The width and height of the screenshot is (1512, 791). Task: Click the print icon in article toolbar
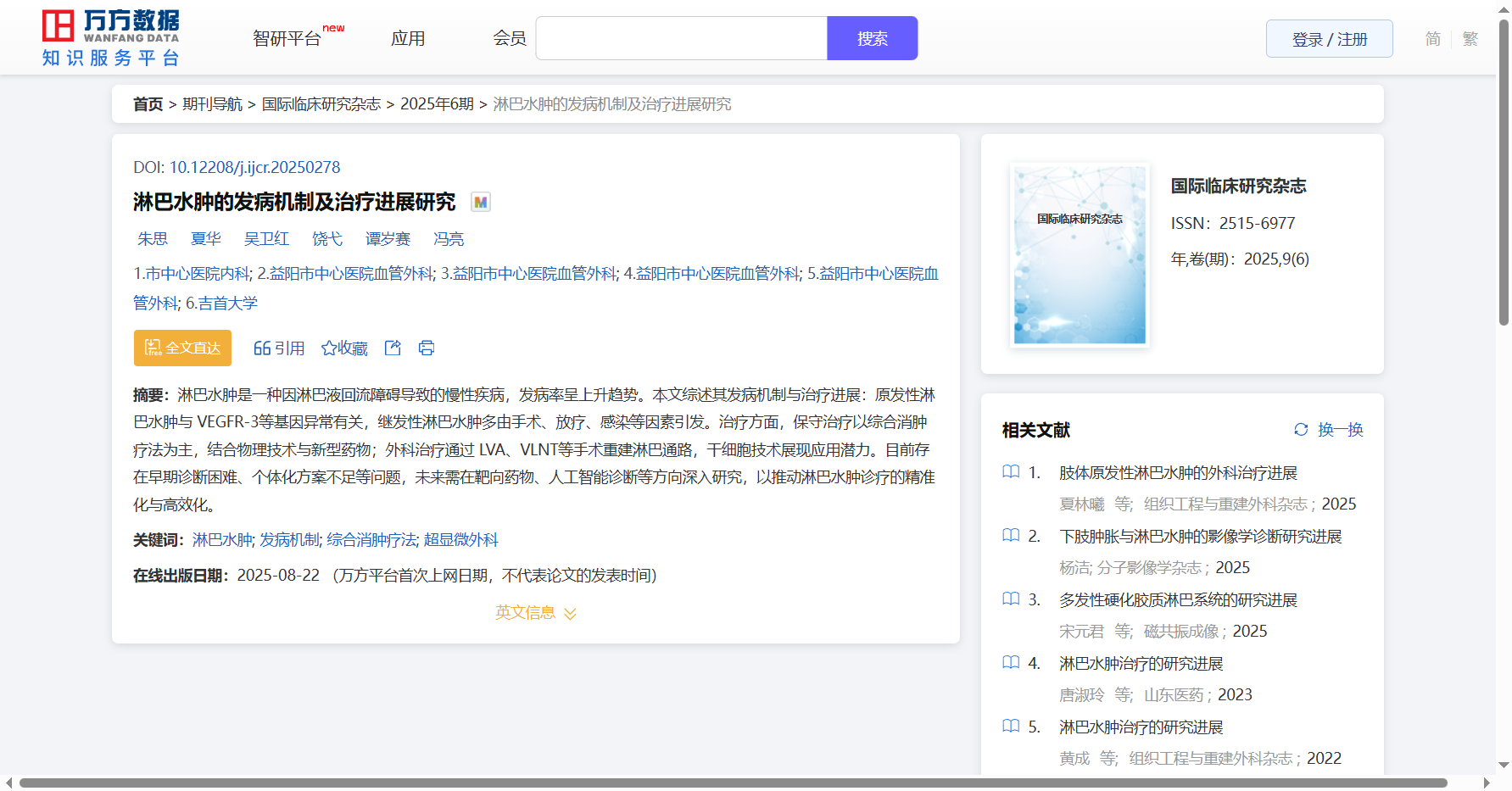tap(427, 348)
